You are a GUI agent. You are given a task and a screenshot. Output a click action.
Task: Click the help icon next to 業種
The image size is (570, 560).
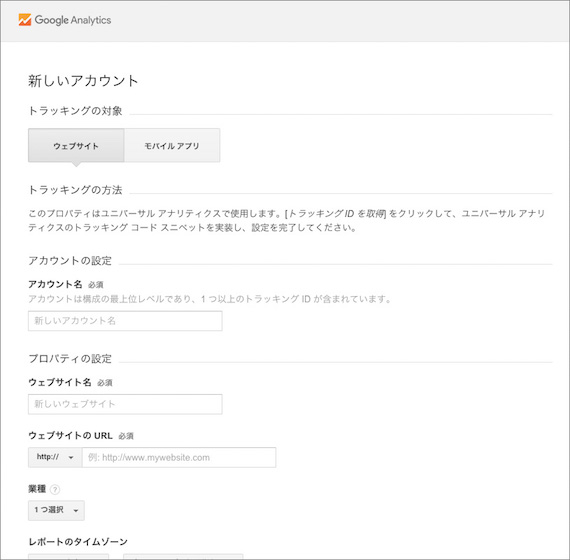(55, 489)
